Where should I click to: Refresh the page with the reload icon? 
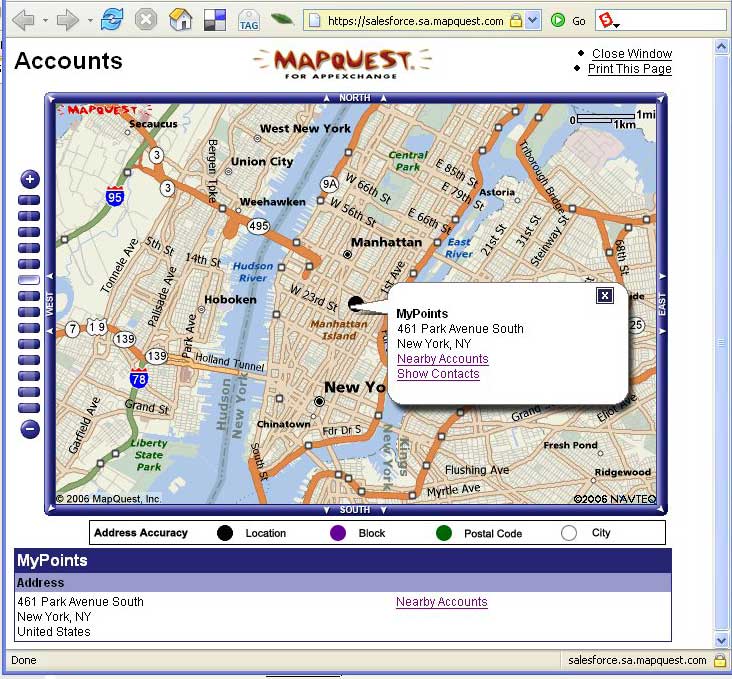pos(113,20)
